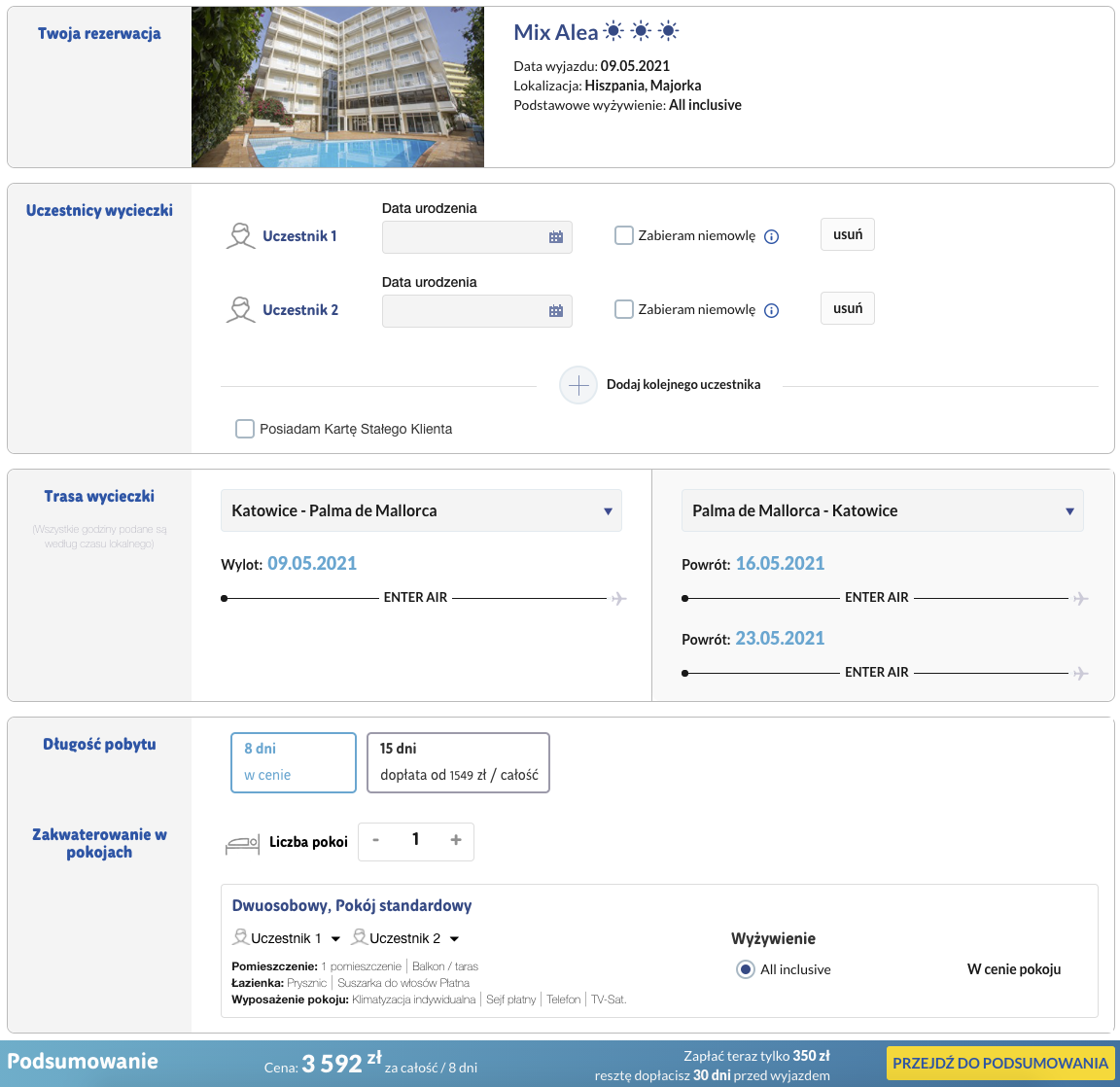Open Katowice - Palma de Mallorca dropdown
Viewport: 1120px width, 1087px height.
[421, 511]
